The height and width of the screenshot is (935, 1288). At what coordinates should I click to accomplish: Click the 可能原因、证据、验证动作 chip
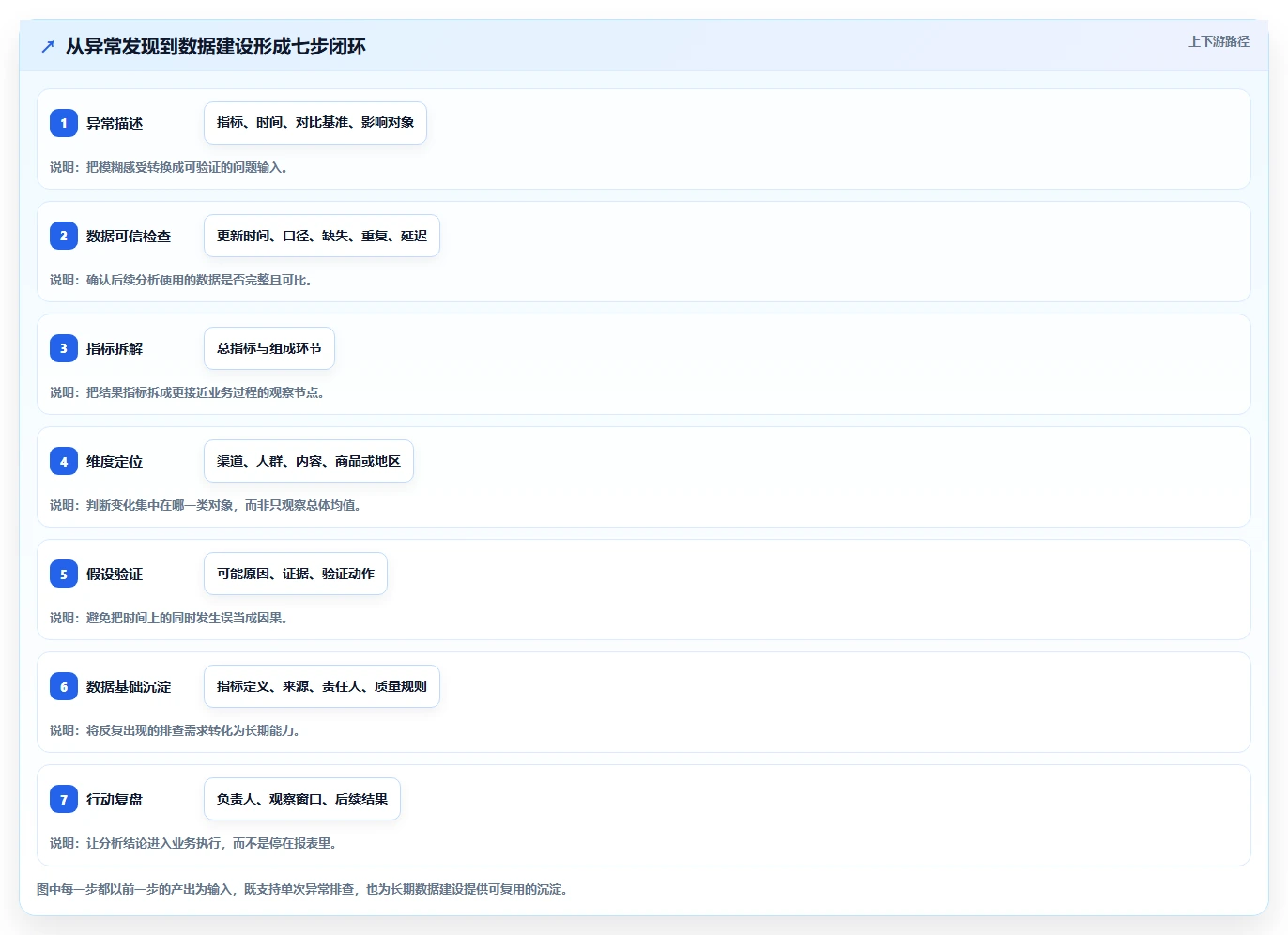pyautogui.click(x=296, y=574)
